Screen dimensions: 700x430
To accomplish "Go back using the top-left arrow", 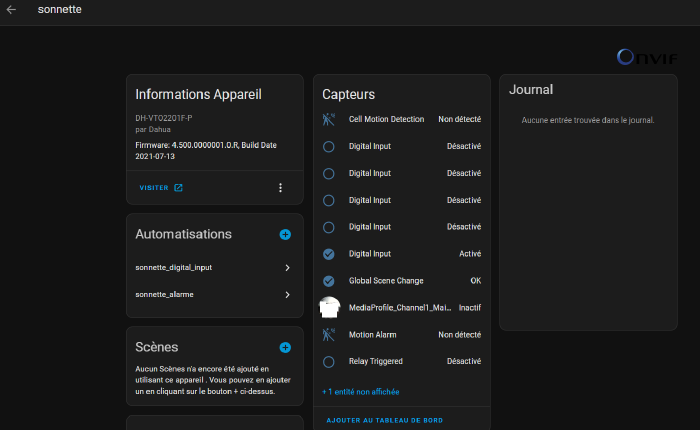I will point(11,10).
